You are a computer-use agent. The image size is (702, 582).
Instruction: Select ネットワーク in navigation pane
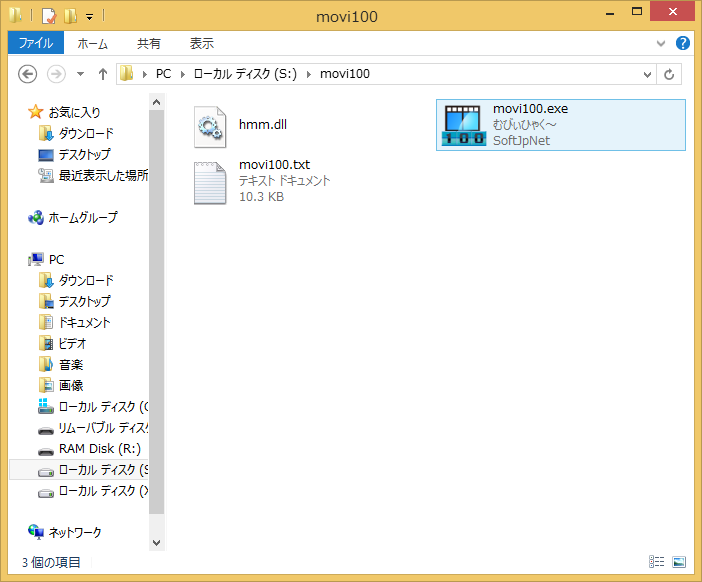[x=75, y=533]
